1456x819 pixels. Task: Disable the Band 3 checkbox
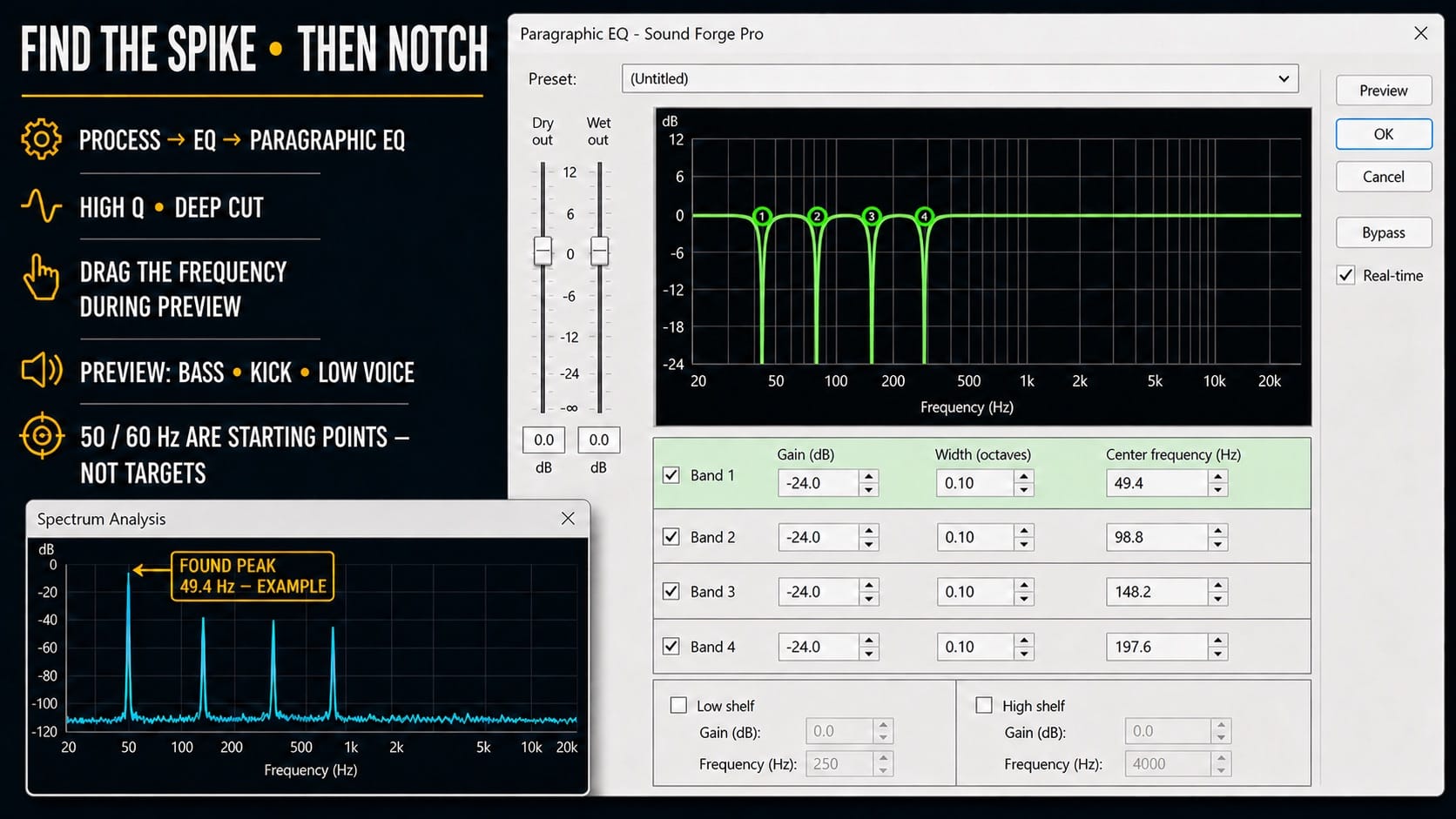671,592
